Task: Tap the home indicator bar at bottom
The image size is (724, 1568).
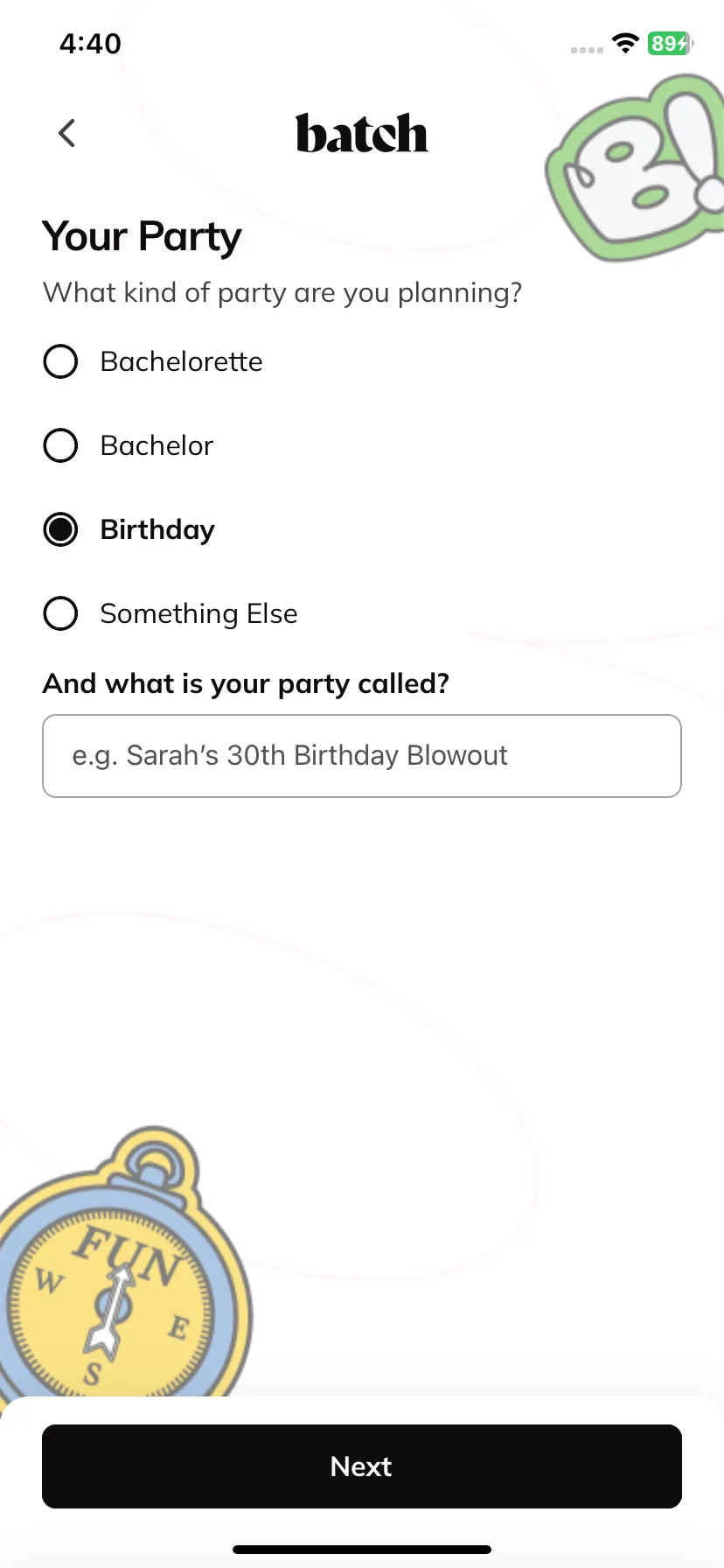Action: pyautogui.click(x=362, y=1550)
